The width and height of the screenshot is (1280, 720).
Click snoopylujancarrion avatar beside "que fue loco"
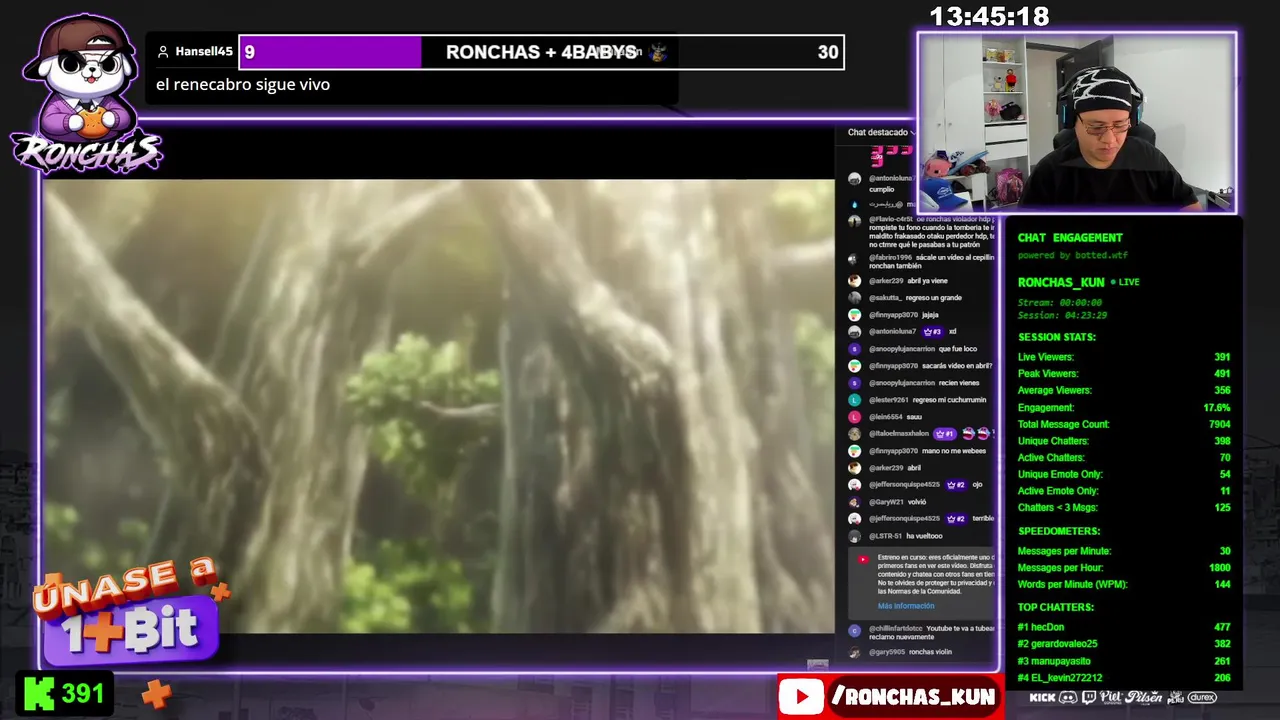point(854,349)
